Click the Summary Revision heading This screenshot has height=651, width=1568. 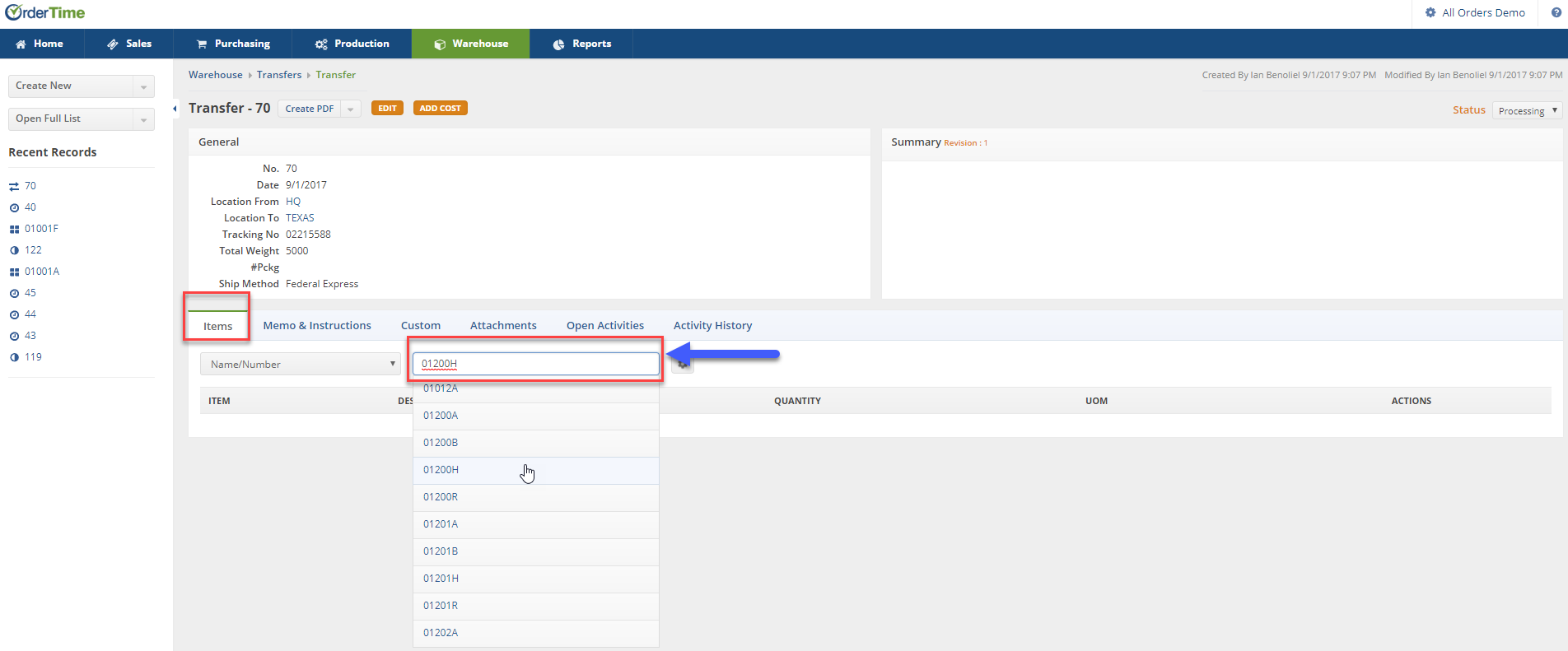pyautogui.click(x=939, y=142)
